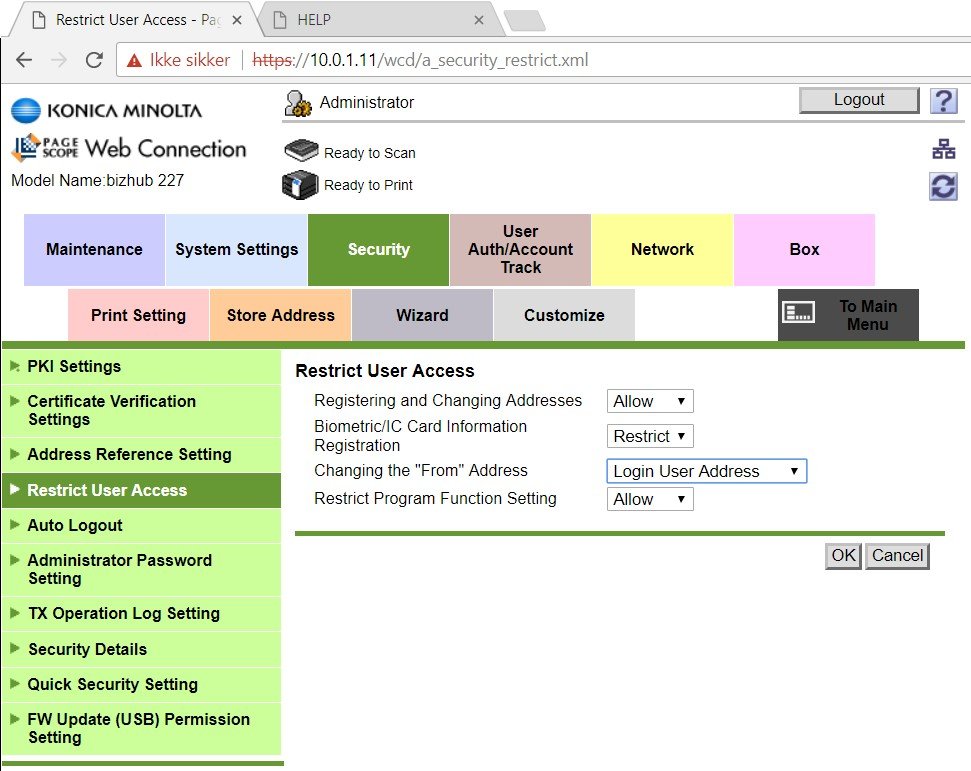
Task: Open Restrict Program Function Setting dropdown
Action: point(649,499)
